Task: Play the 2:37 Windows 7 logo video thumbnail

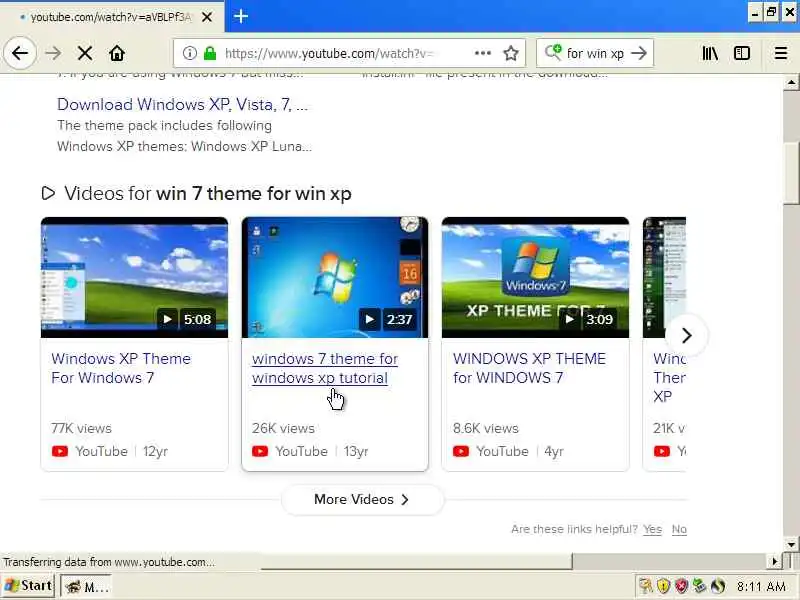Action: click(x=335, y=278)
